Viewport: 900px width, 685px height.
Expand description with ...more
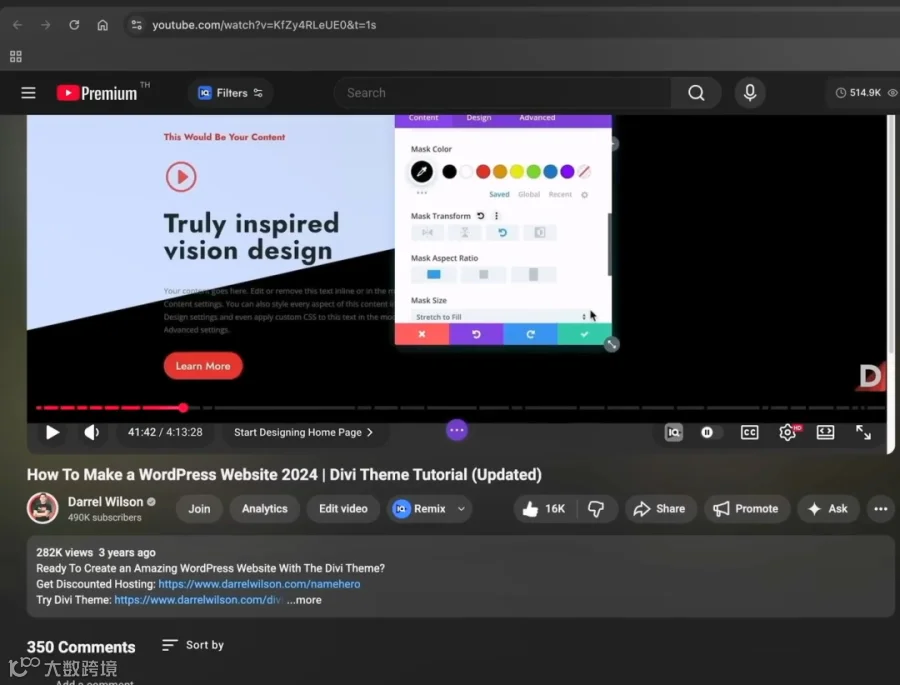(304, 600)
